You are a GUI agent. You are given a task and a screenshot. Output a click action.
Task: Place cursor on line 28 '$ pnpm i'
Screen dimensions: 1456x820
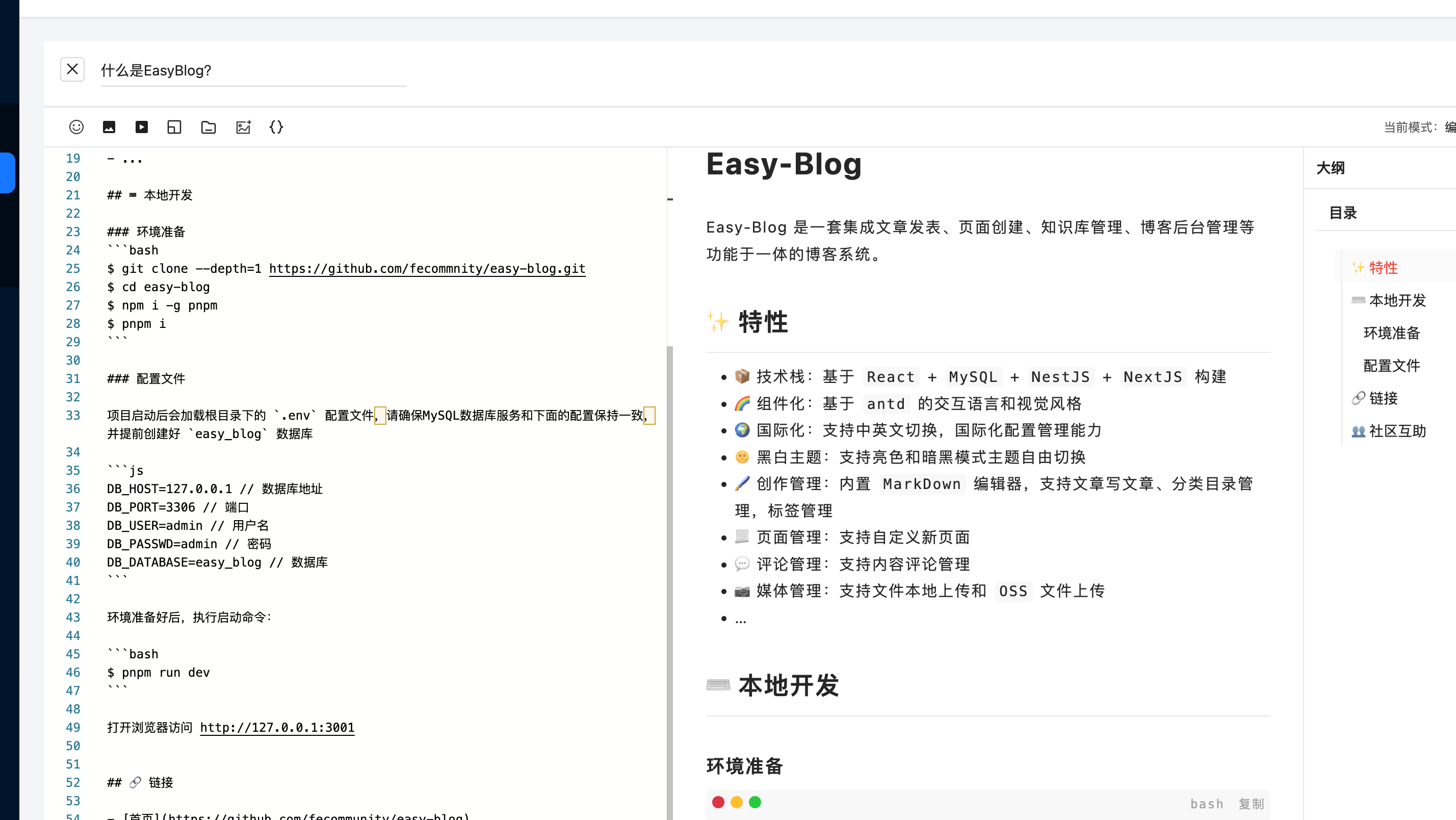(136, 323)
